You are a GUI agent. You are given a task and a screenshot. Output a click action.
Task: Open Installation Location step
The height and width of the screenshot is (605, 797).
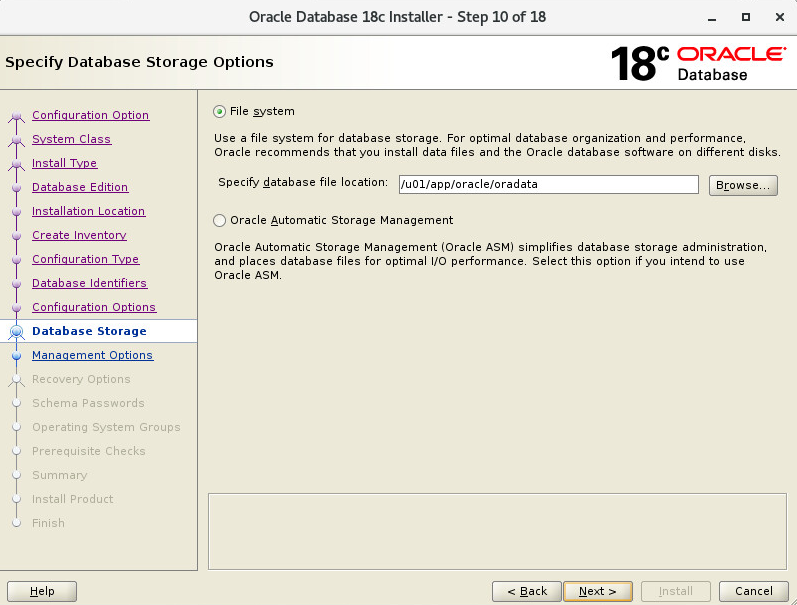[x=88, y=211]
